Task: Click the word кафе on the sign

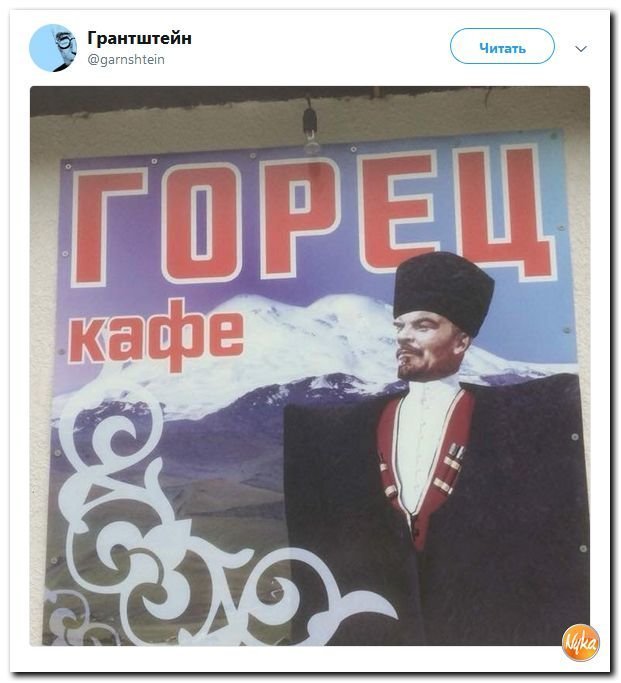Action: point(157,335)
